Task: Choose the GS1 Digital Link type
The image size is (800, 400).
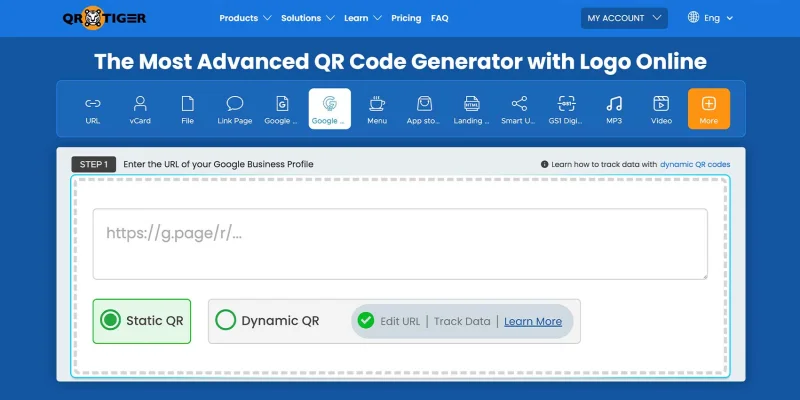Action: point(566,109)
